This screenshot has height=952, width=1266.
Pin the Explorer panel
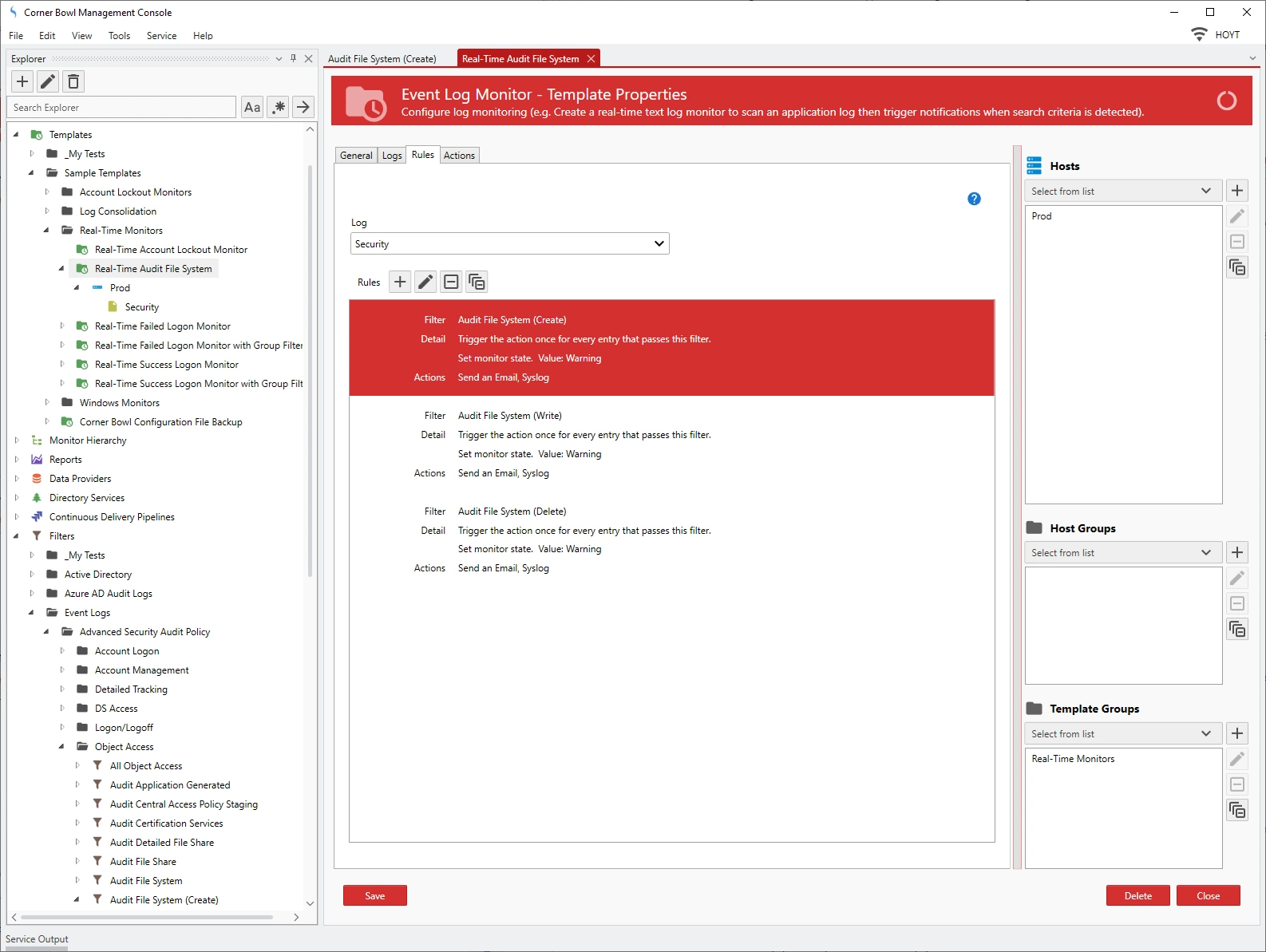click(x=293, y=58)
